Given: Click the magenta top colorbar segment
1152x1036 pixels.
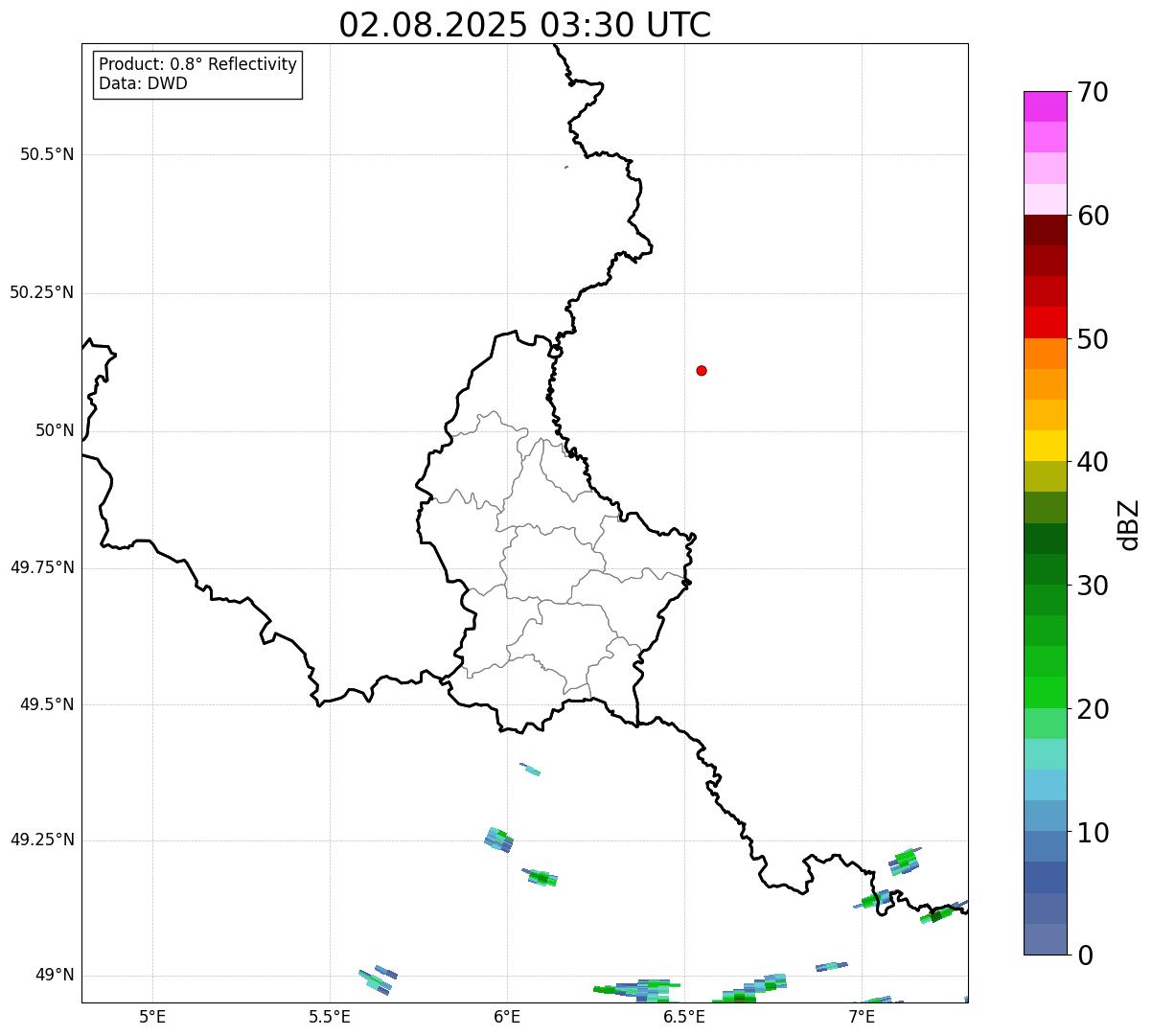Looking at the screenshot, I should pyautogui.click(x=1045, y=106).
